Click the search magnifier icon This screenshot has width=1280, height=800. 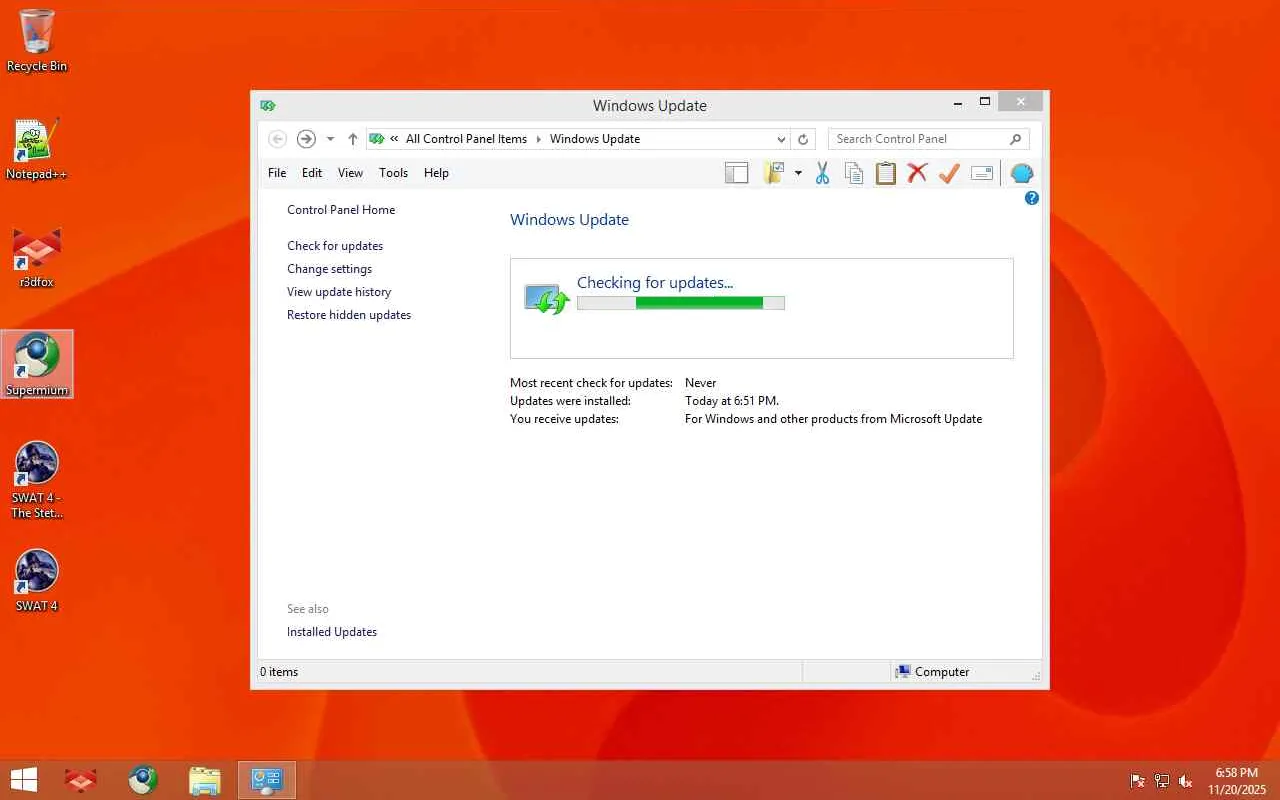[x=1015, y=139]
